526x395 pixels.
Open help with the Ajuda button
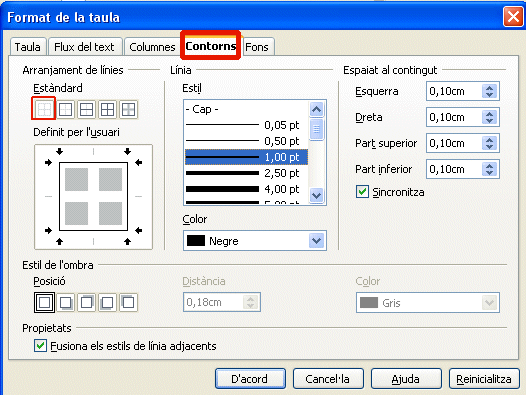[x=406, y=379]
